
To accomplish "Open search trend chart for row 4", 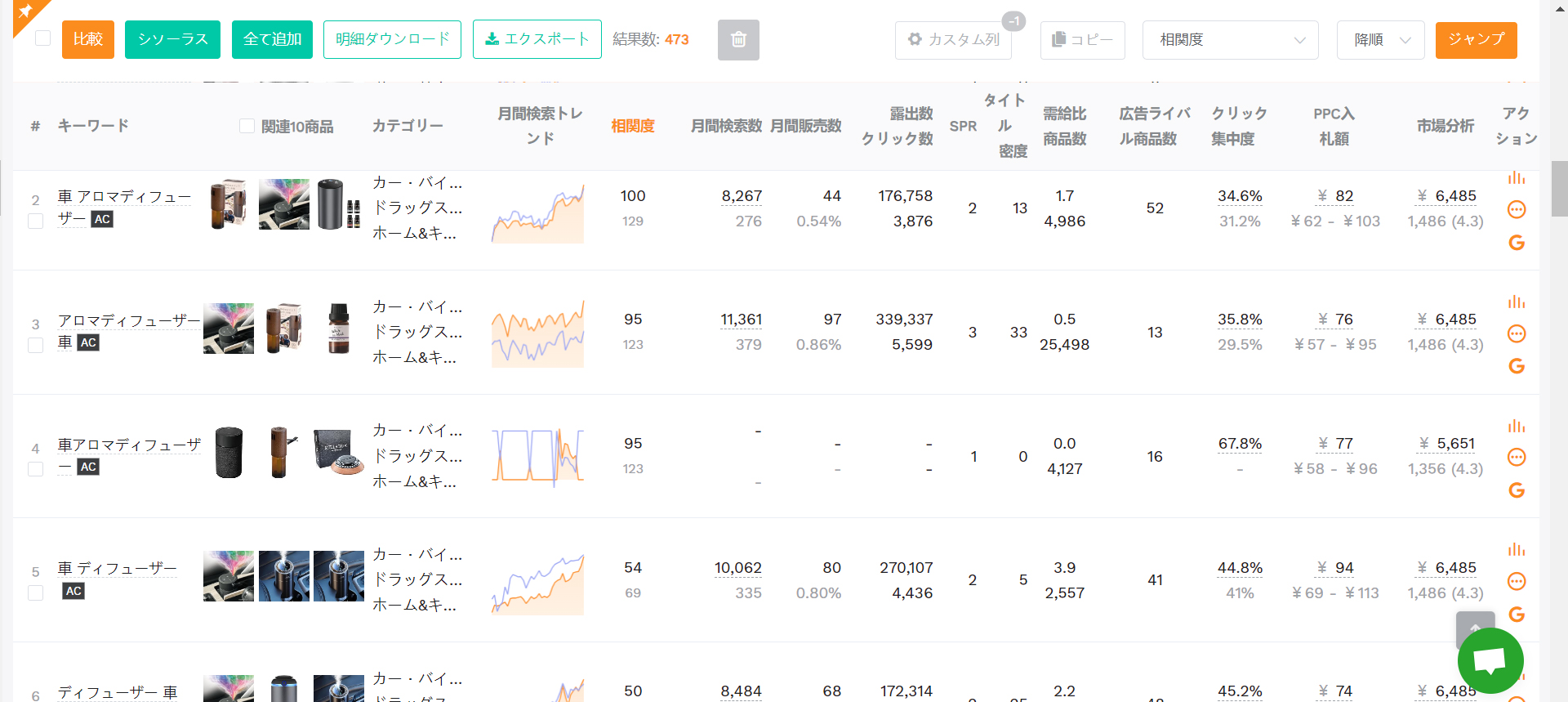I will click(537, 457).
